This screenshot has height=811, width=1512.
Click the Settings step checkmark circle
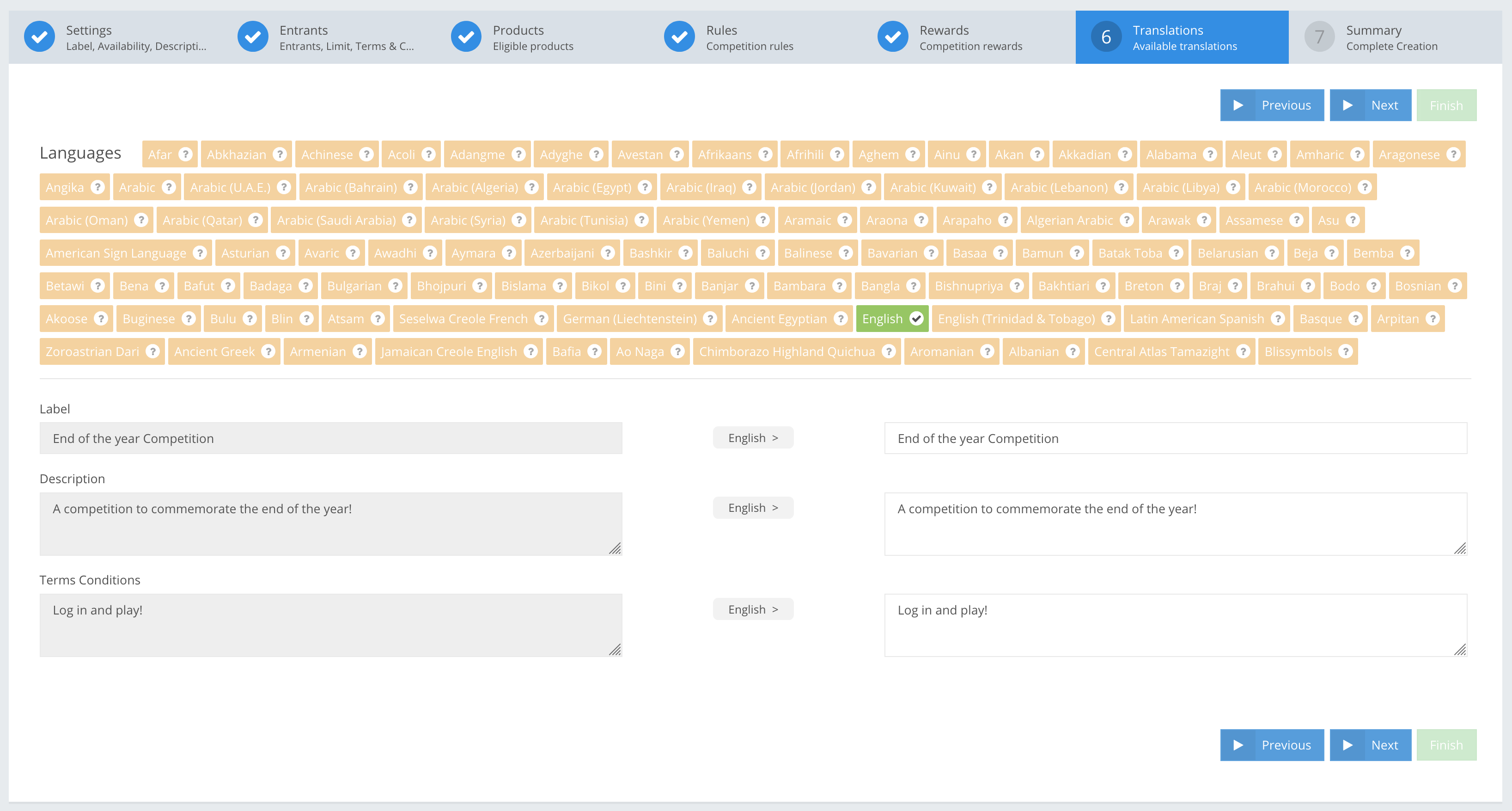39,37
